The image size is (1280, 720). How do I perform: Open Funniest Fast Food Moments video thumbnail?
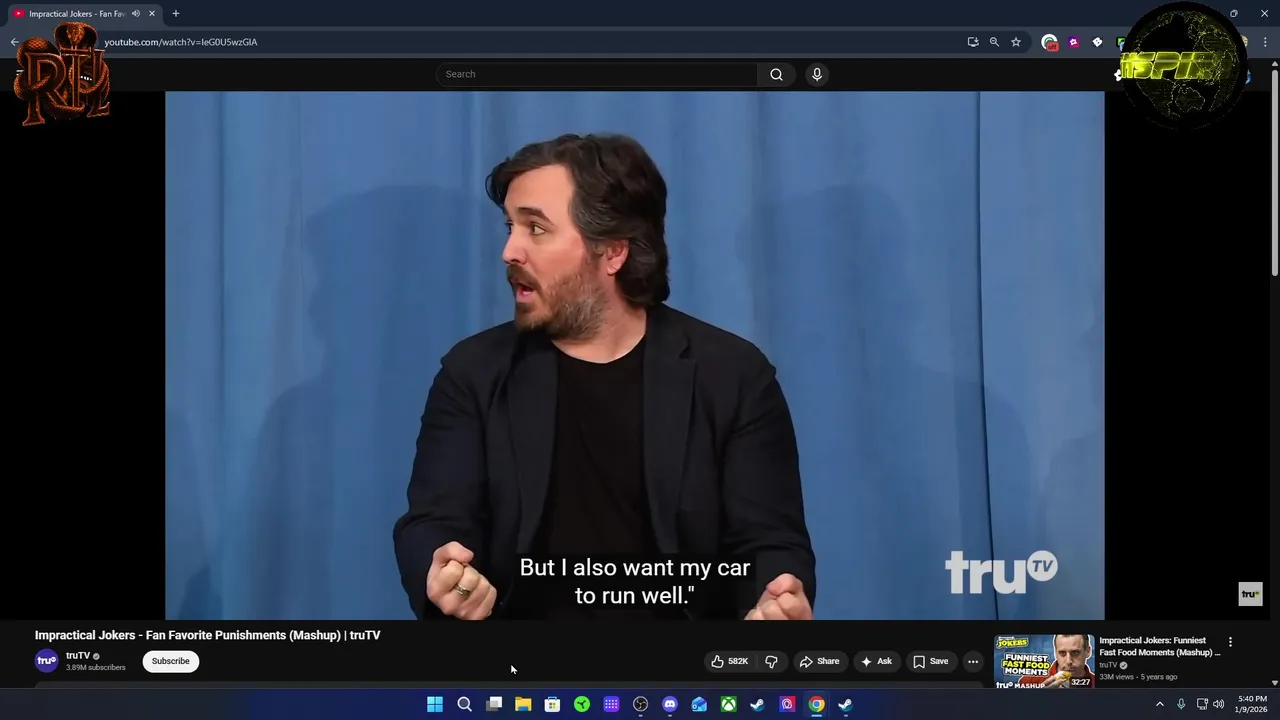click(1044, 661)
